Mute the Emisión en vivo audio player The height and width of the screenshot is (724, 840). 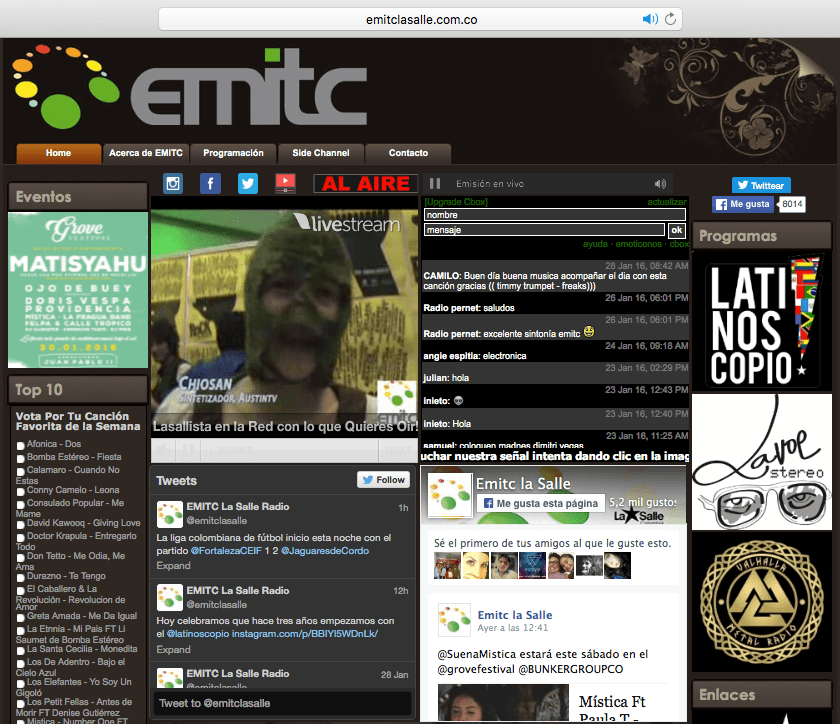pyautogui.click(x=660, y=184)
